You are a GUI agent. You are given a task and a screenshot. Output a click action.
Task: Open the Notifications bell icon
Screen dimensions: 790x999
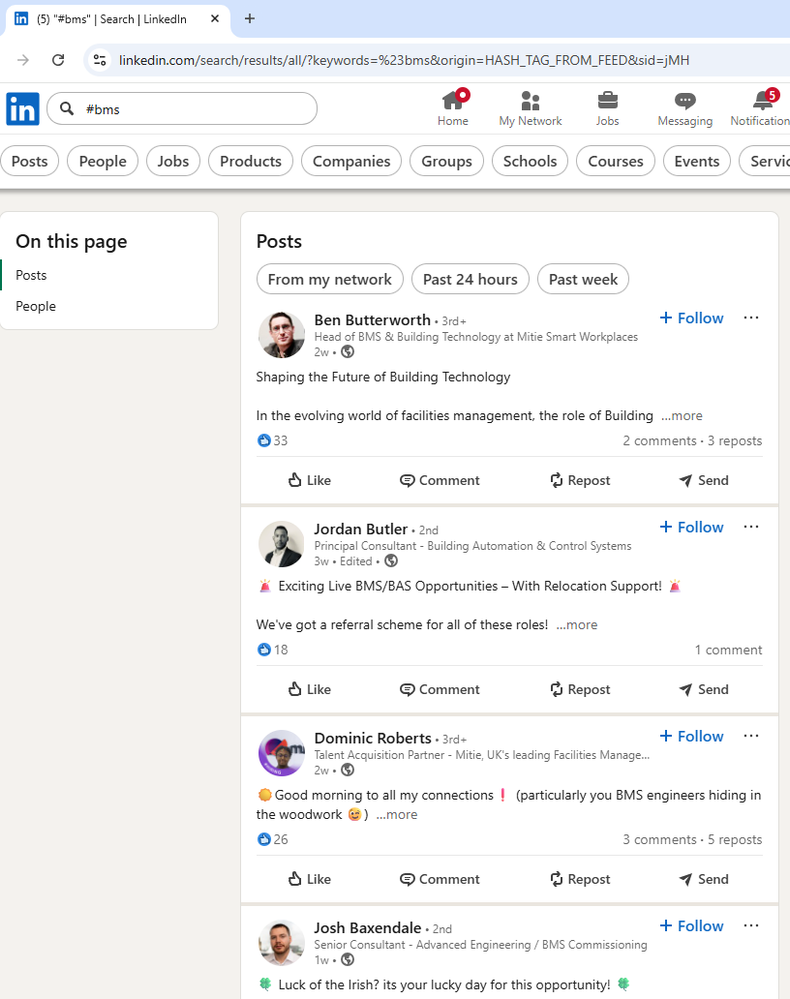(761, 108)
